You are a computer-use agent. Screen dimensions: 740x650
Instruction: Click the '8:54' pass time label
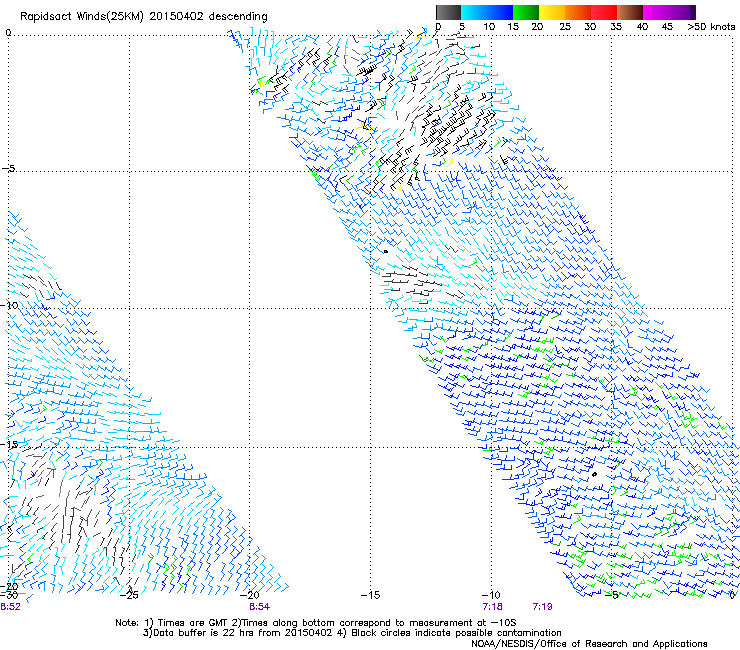tap(260, 607)
